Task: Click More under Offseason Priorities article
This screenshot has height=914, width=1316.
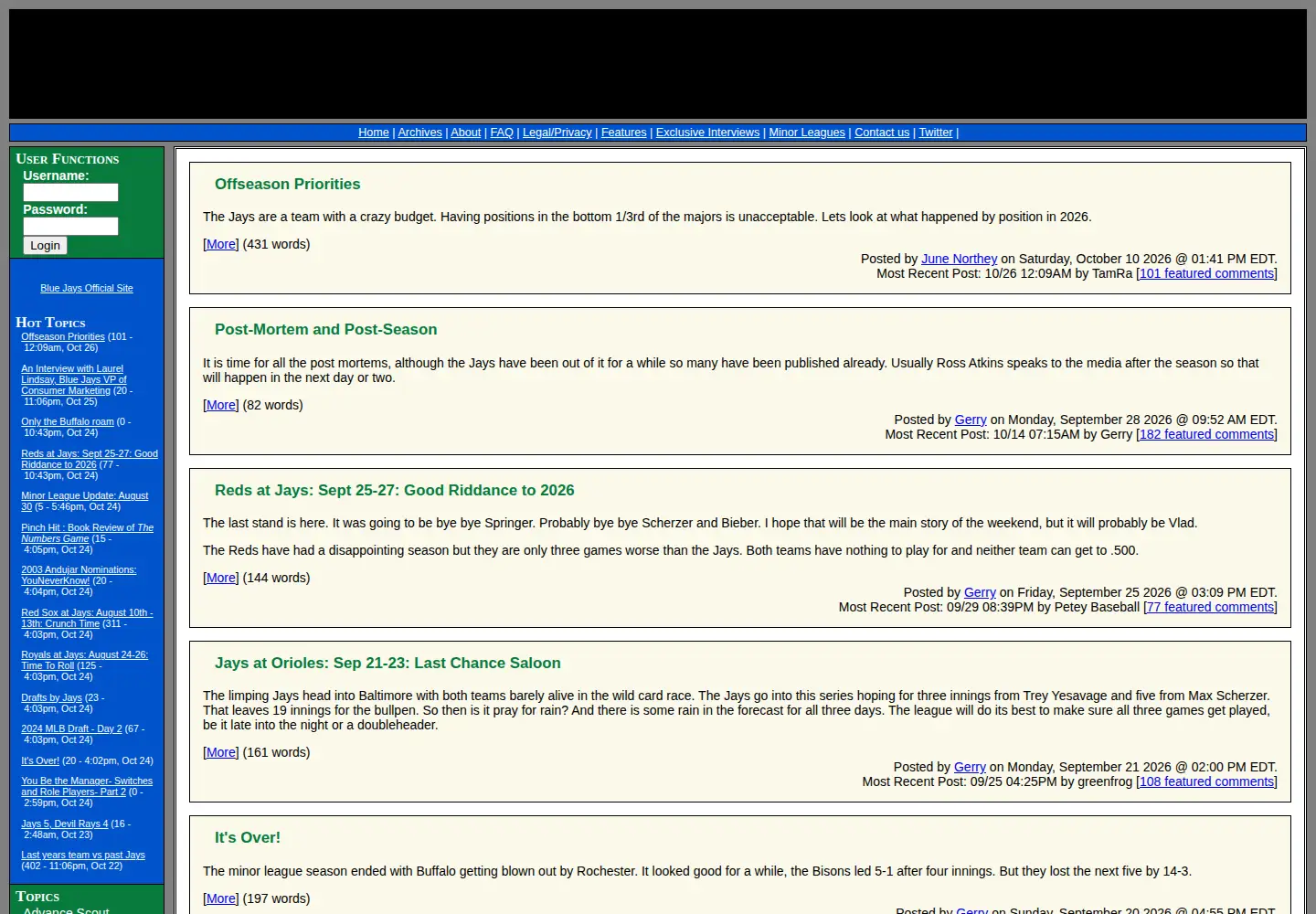Action: coord(221,244)
